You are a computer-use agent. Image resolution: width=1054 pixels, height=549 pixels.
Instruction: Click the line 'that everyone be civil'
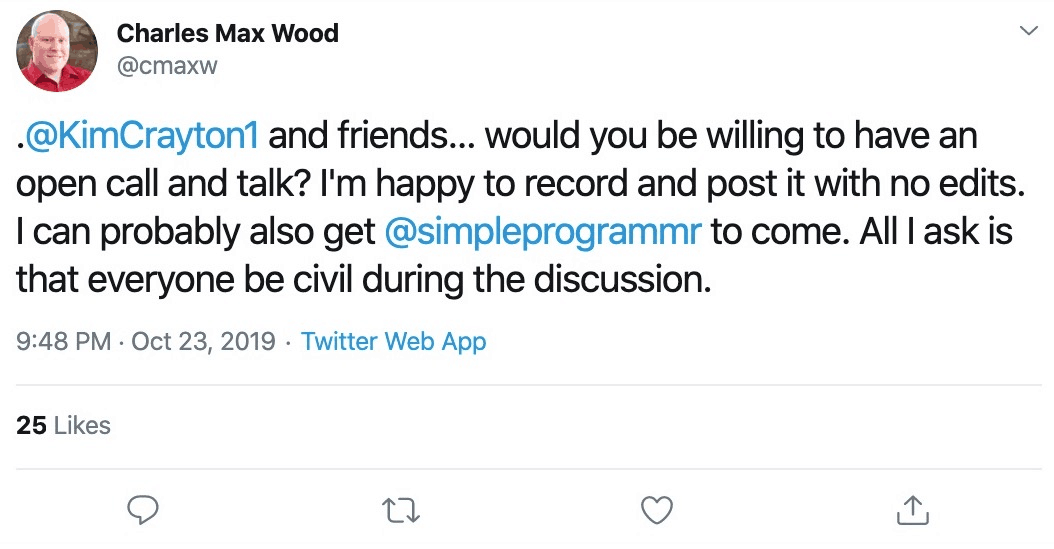tap(364, 280)
